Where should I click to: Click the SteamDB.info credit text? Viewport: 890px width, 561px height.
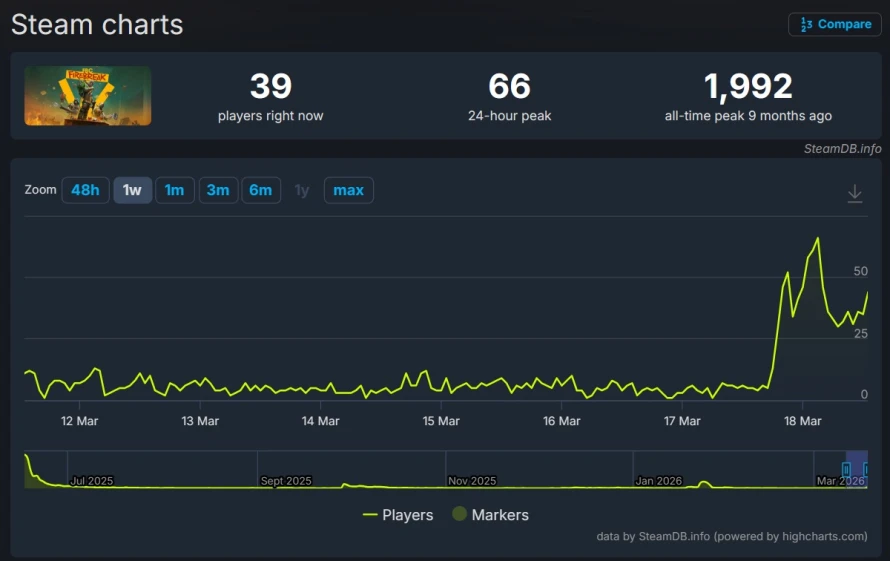pos(842,149)
